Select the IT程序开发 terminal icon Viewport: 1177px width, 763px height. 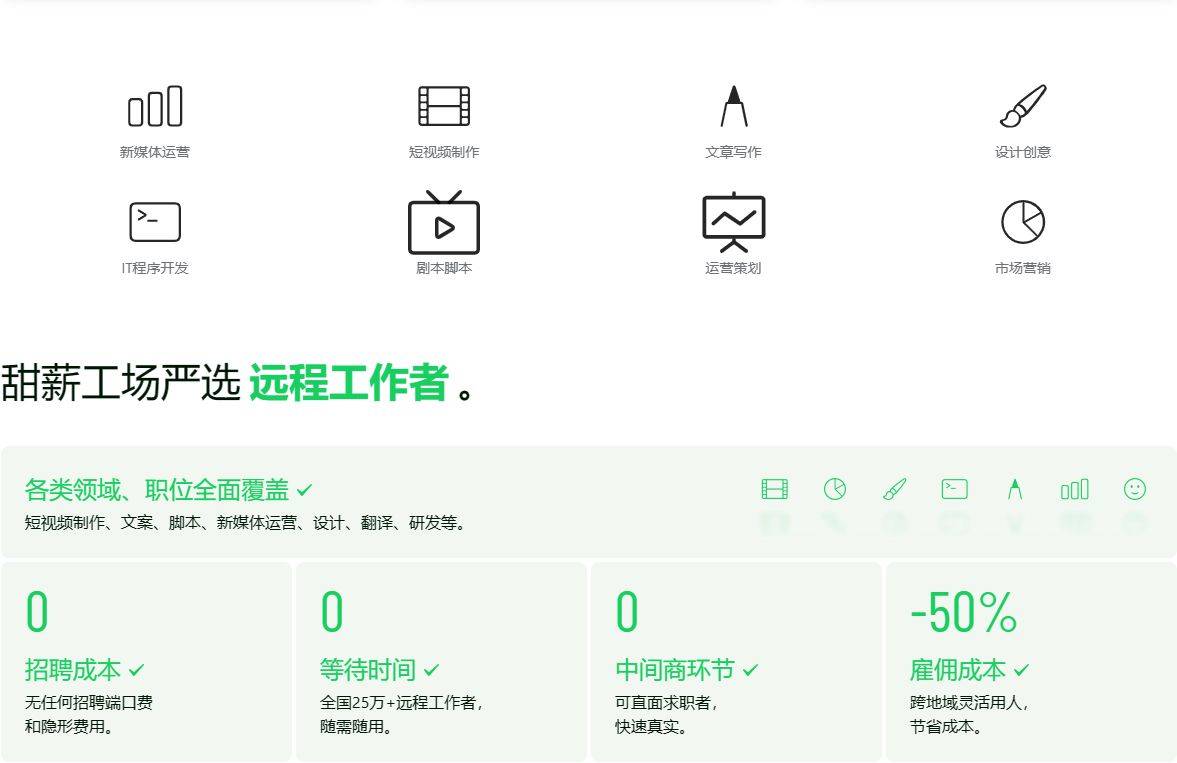(x=155, y=222)
